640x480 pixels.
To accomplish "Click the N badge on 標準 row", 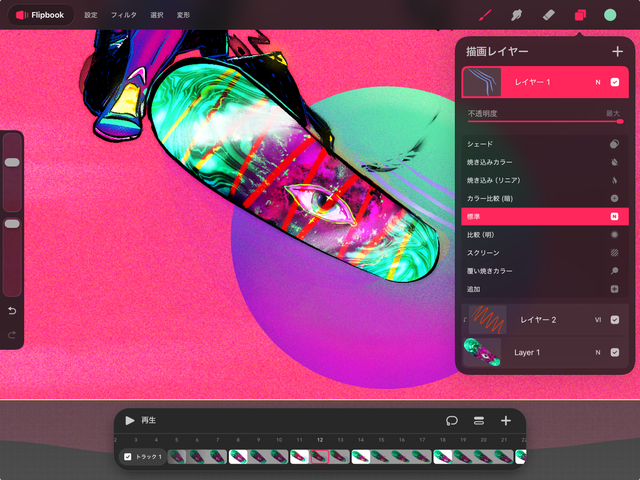I will coord(614,216).
